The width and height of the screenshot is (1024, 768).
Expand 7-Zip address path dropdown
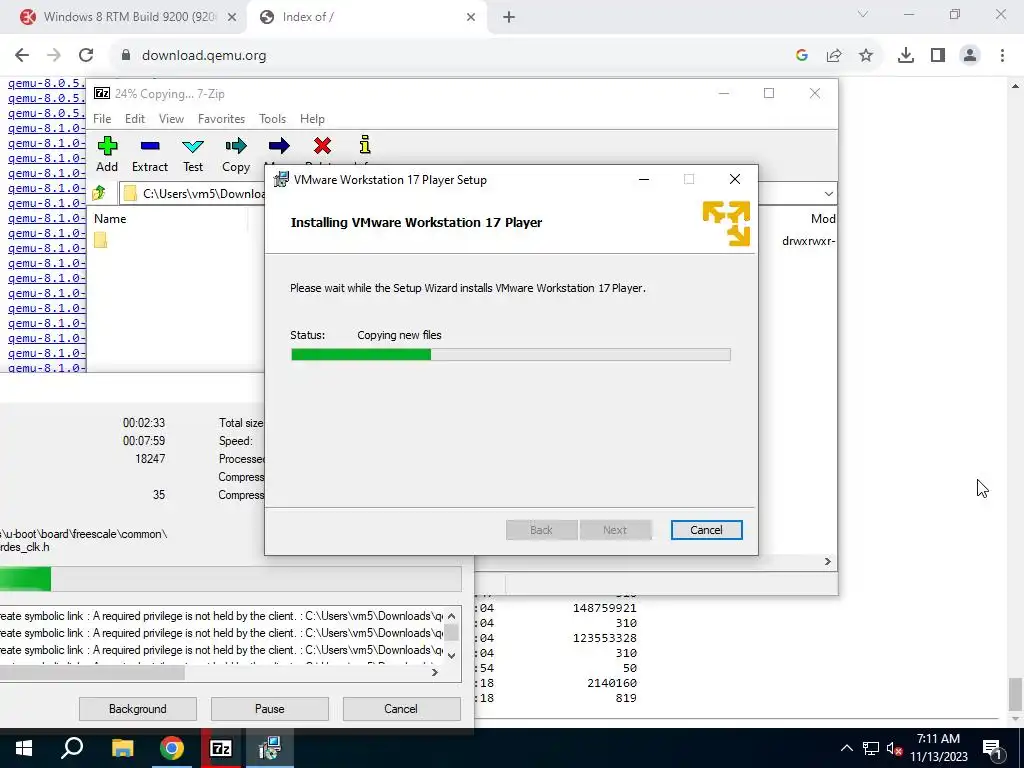tap(829, 193)
